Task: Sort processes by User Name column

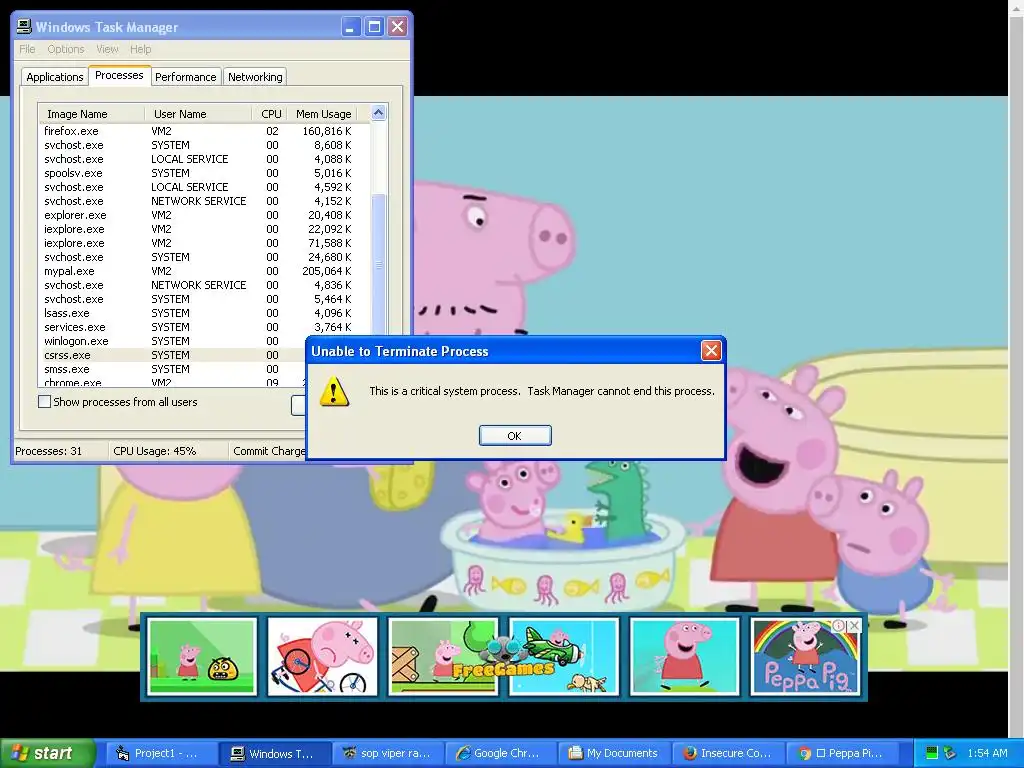Action: (x=198, y=114)
